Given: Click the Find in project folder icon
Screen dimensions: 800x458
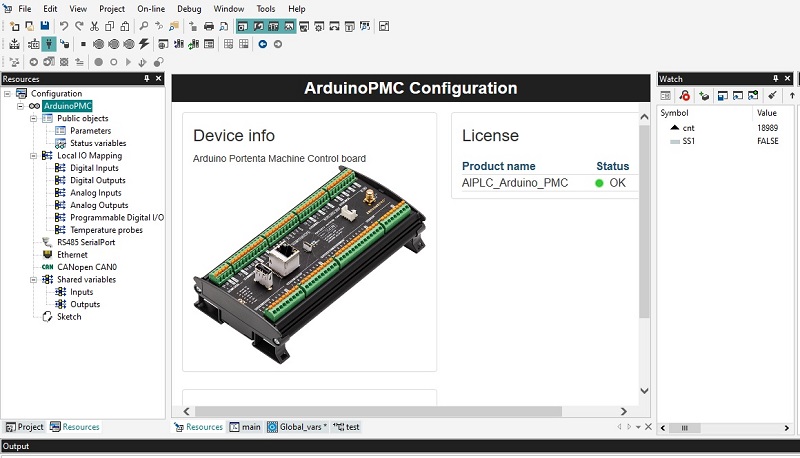Looking at the screenshot, I should [174, 27].
